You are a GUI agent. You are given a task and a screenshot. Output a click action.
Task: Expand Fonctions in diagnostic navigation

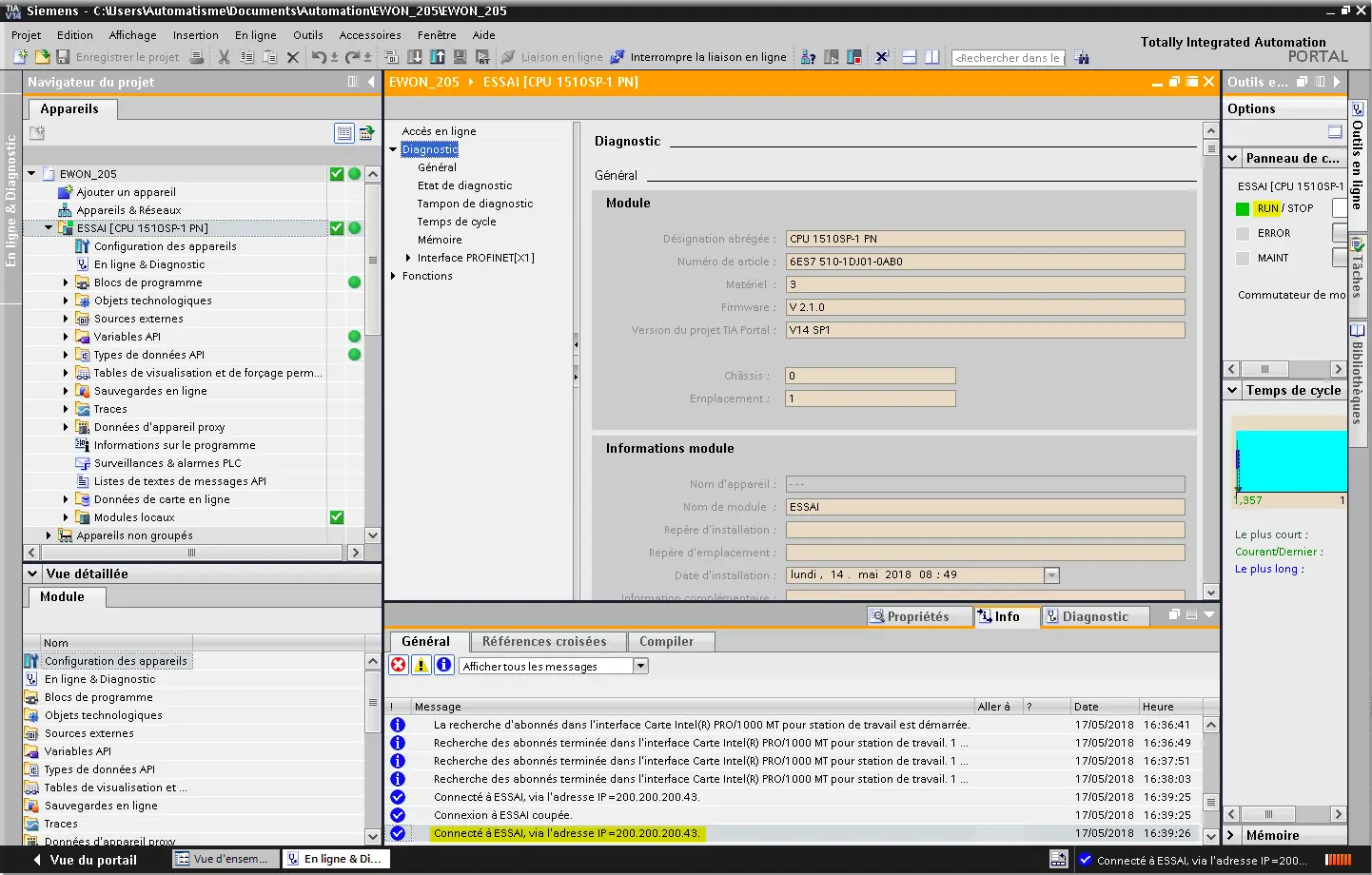click(393, 276)
